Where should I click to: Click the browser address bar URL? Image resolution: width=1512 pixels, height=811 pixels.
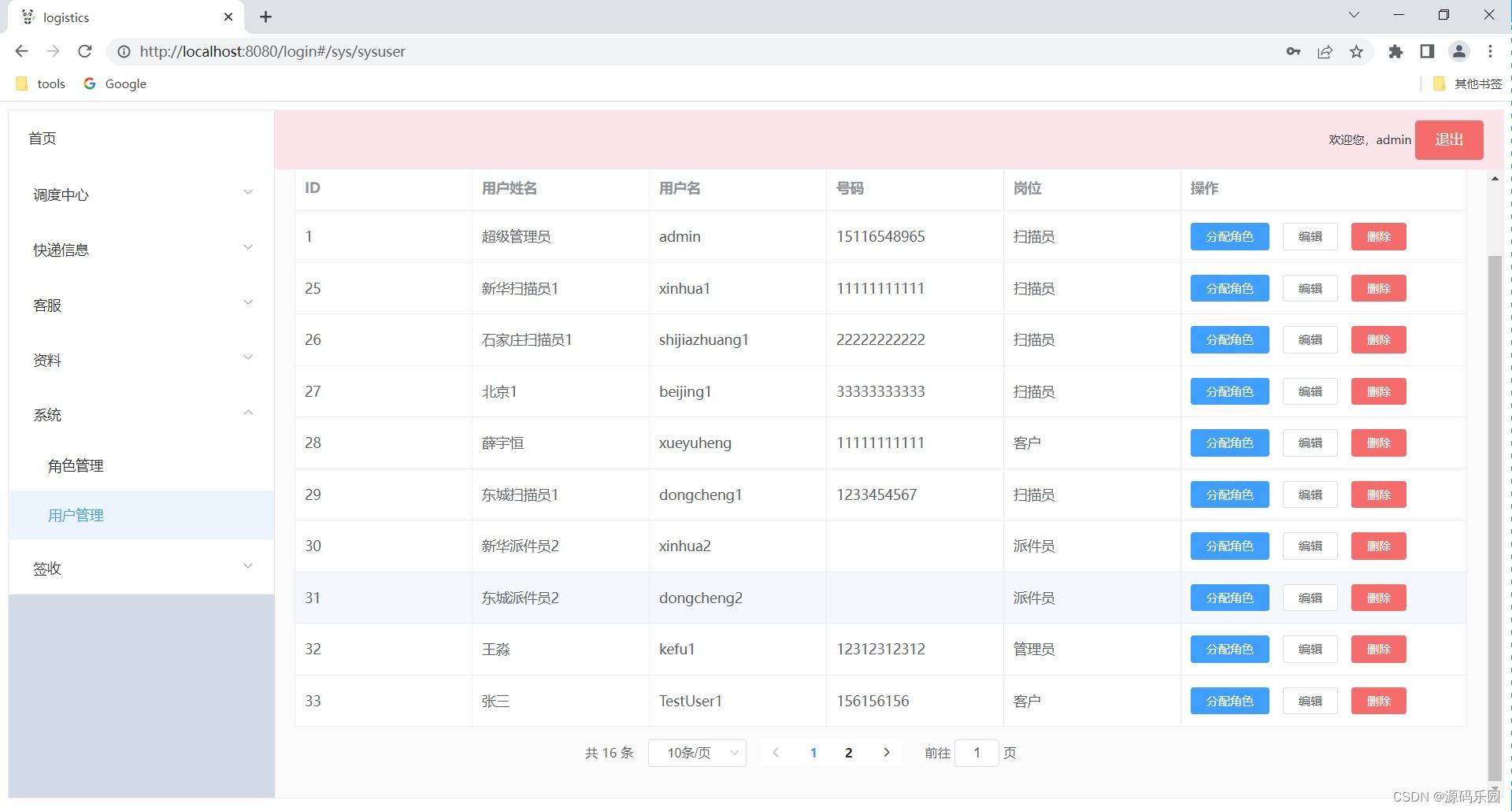click(272, 51)
